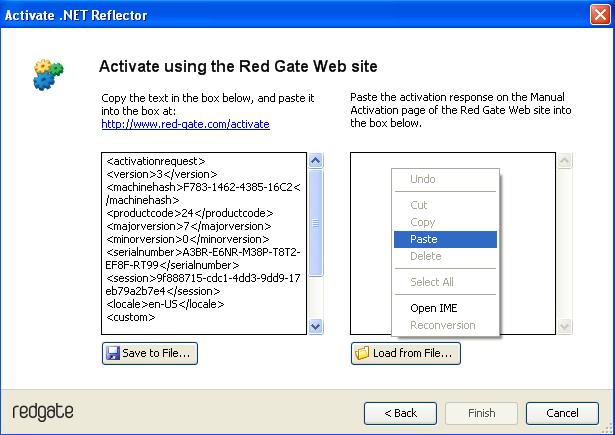Click the Finish button
Screen dimensions: 615x435
coord(481,413)
